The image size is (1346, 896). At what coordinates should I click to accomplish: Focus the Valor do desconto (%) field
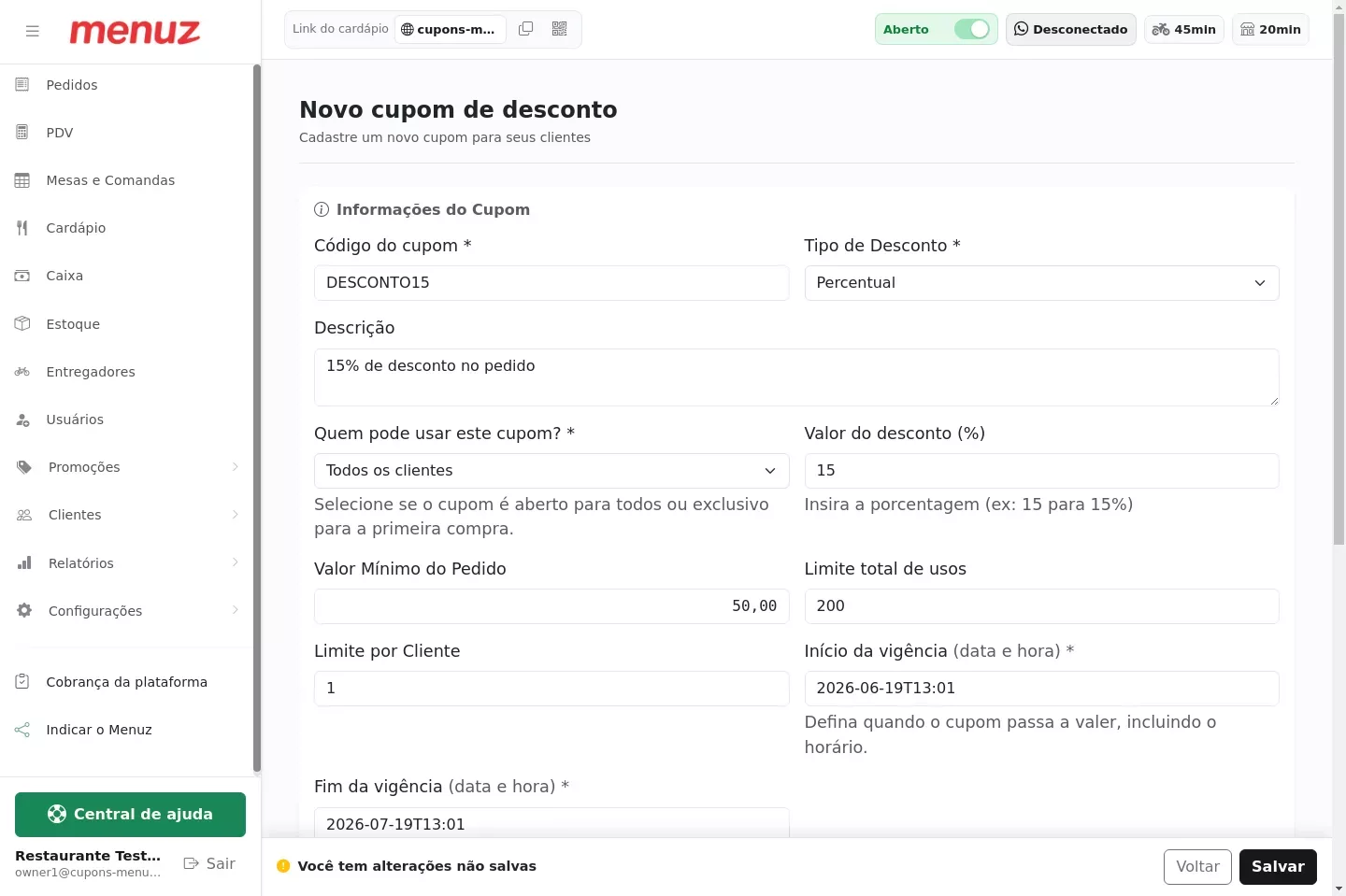click(x=1041, y=471)
